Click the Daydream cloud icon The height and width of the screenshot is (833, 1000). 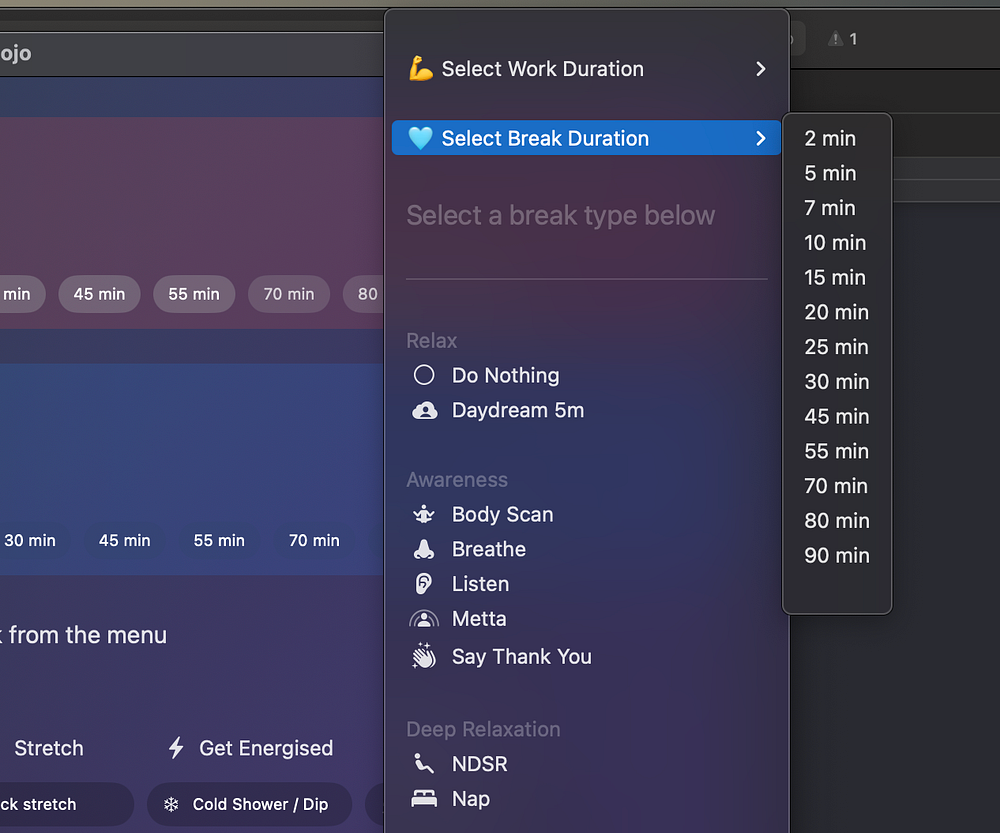(x=424, y=410)
